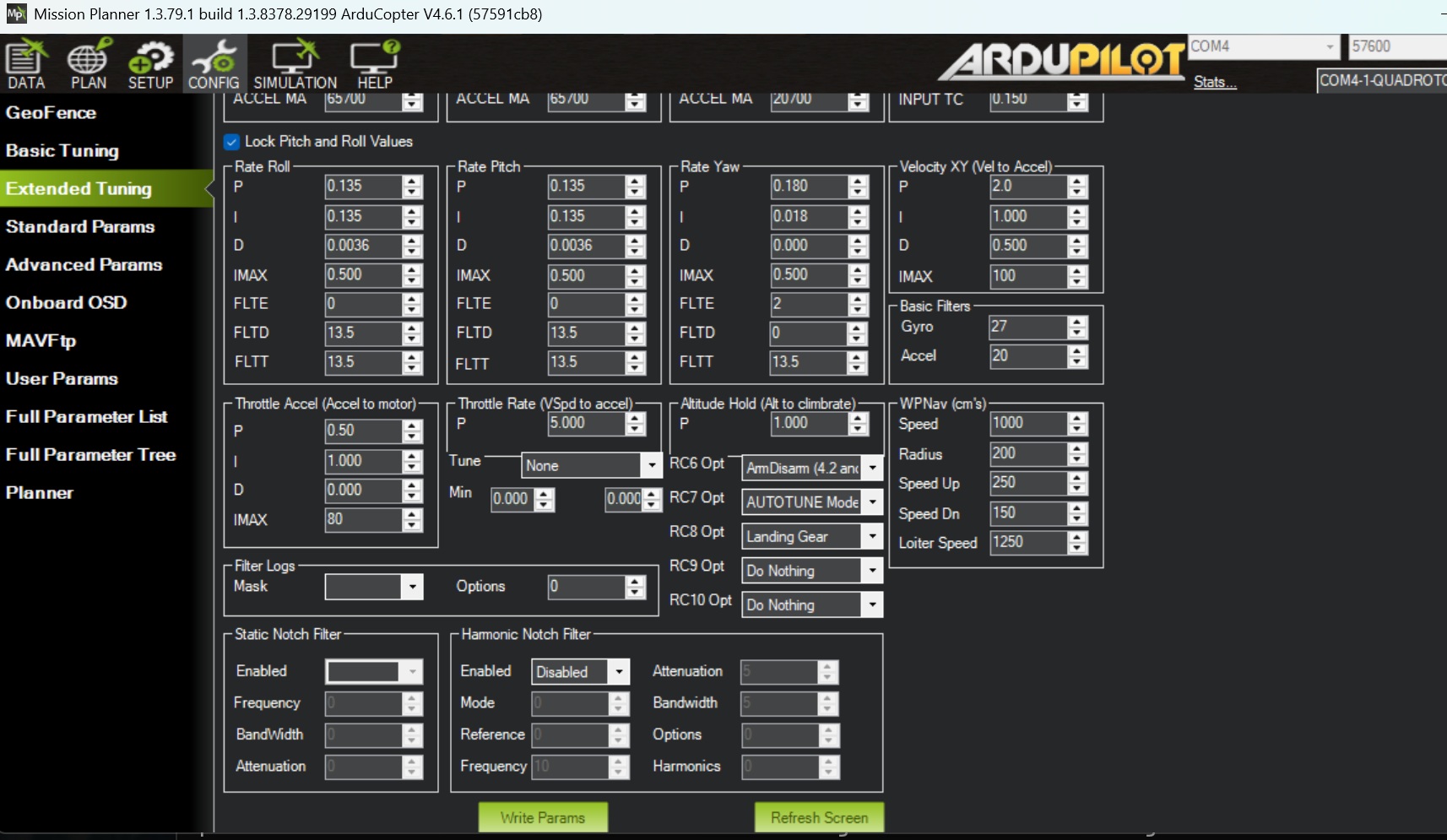Image resolution: width=1447 pixels, height=840 pixels.
Task: Click the Rate Roll P value field
Action: (364, 186)
